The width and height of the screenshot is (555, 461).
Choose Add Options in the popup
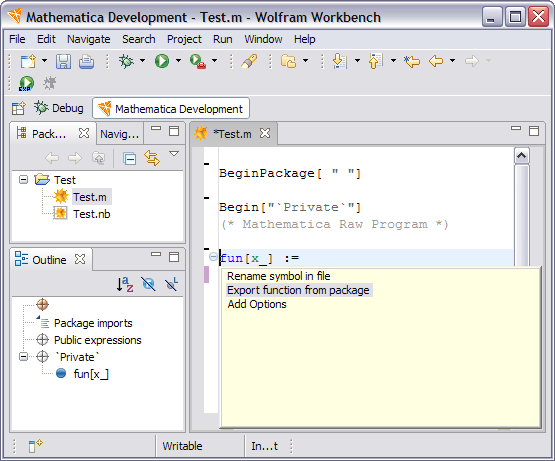[257, 304]
